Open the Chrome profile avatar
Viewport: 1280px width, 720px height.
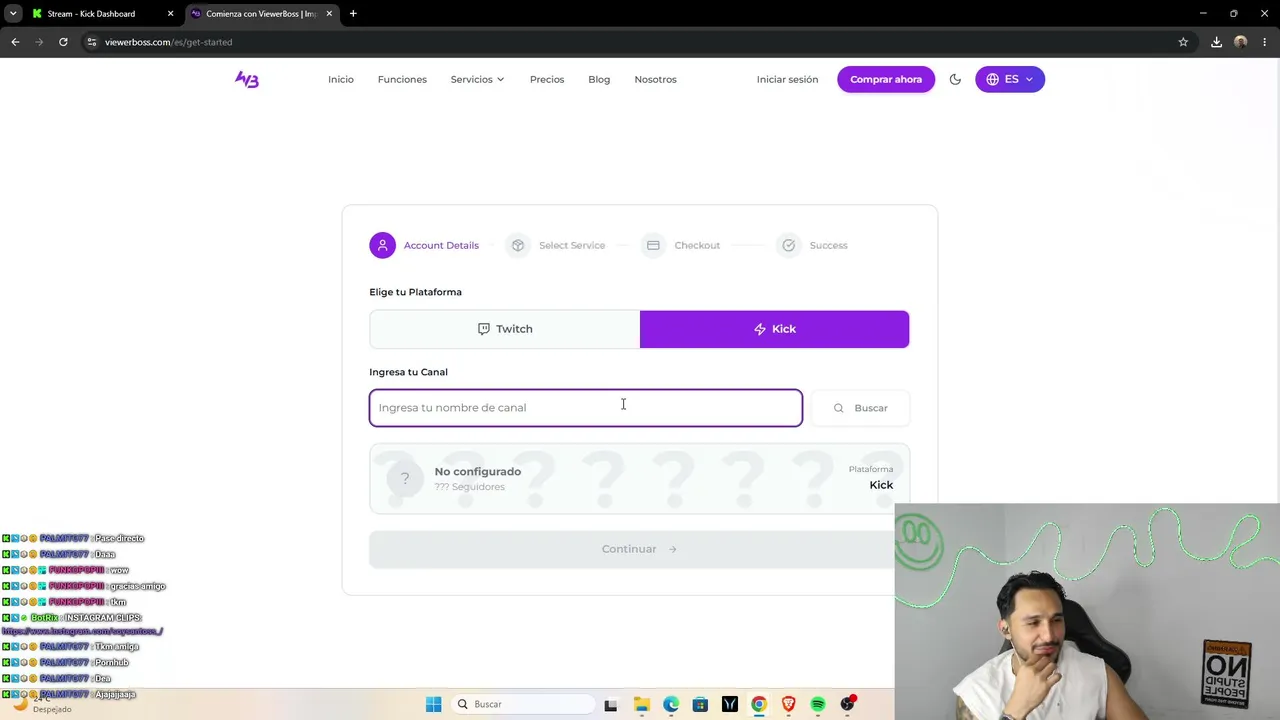coord(1241,42)
